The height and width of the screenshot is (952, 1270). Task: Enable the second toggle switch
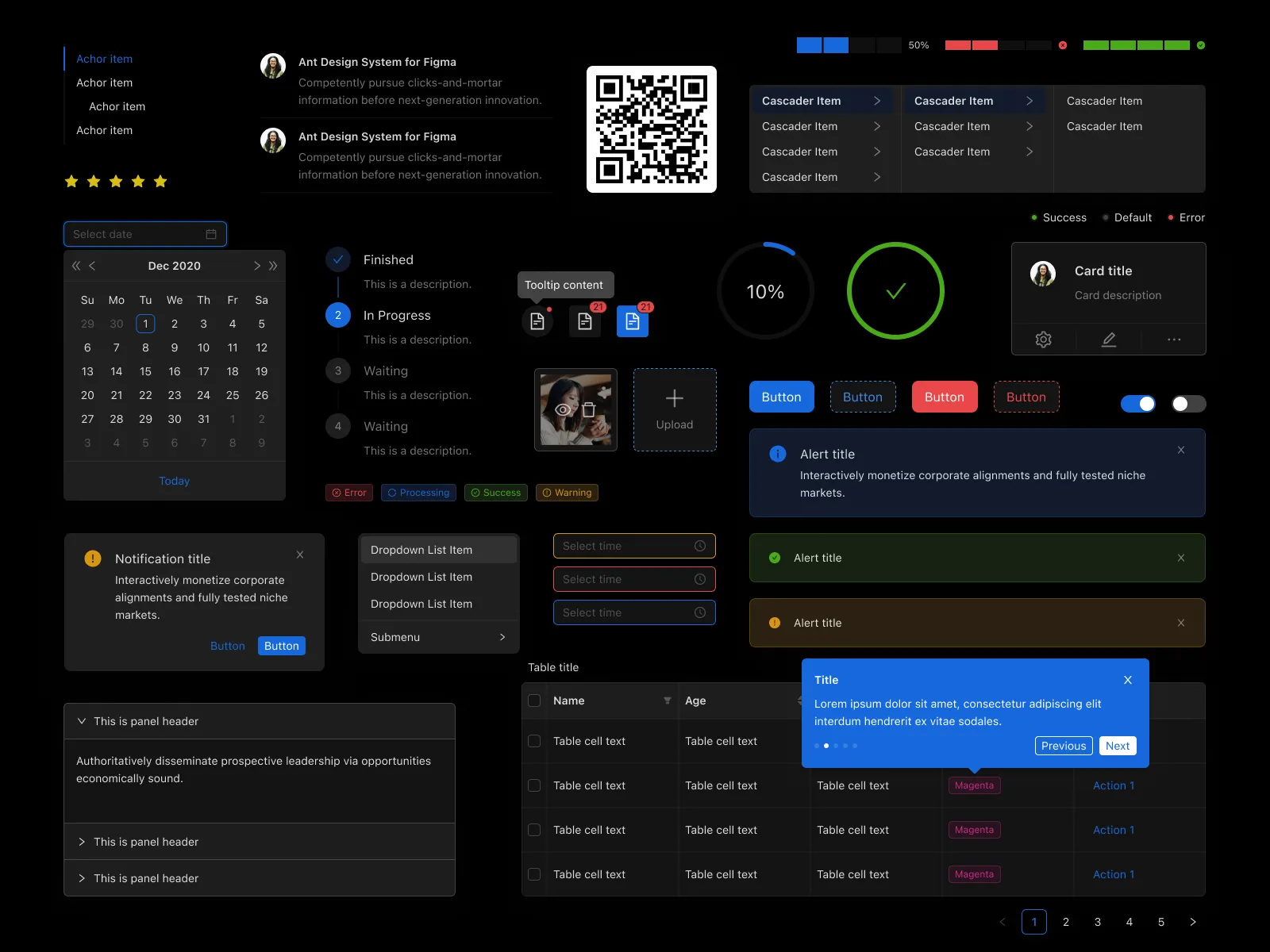(x=1188, y=404)
